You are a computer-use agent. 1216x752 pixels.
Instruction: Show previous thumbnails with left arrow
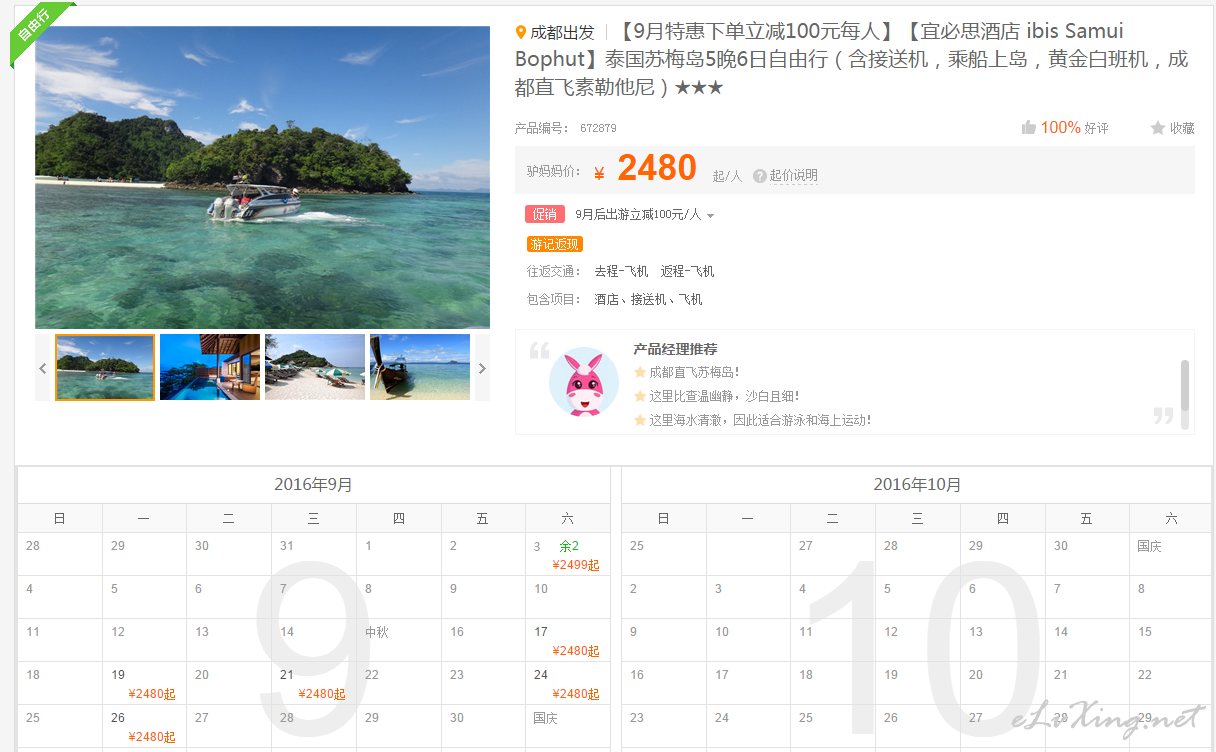pos(43,368)
